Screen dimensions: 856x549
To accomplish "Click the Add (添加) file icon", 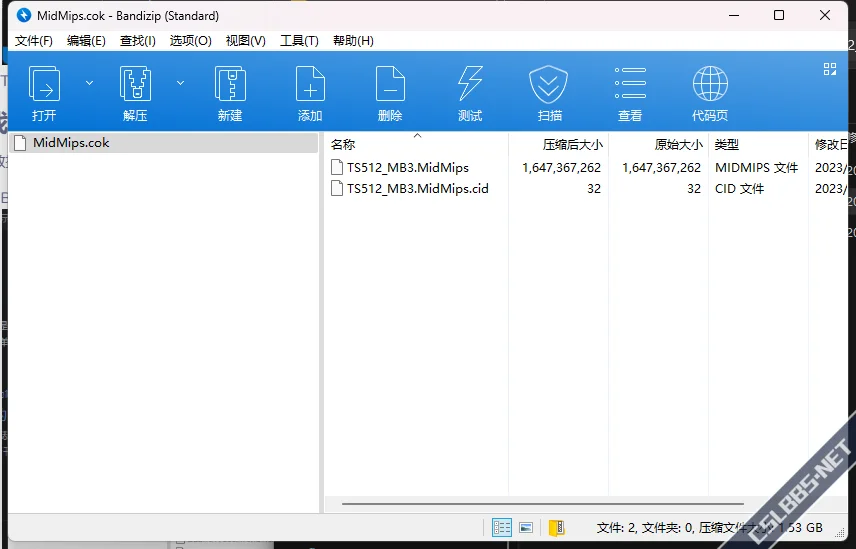I will [310, 84].
